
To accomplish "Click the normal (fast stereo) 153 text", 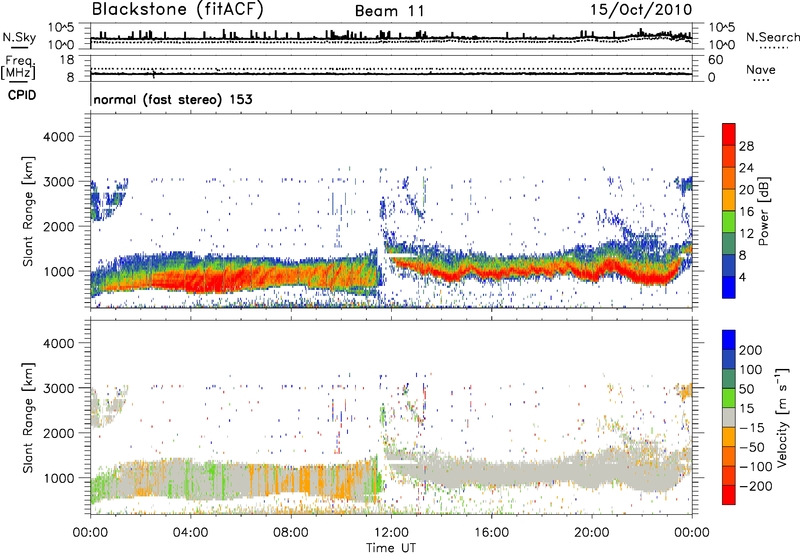I will point(173,99).
